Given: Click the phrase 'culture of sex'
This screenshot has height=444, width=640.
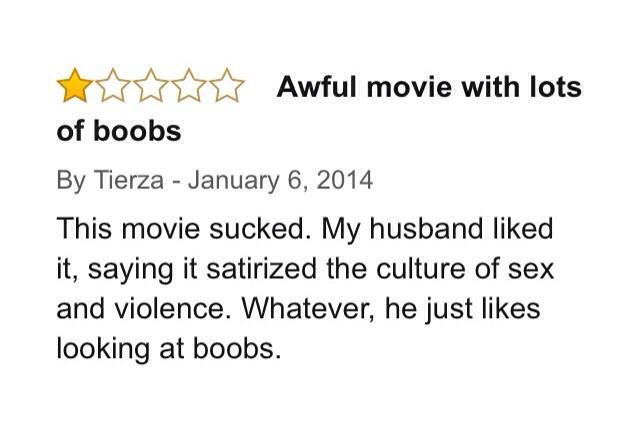Looking at the screenshot, I should [465, 269].
